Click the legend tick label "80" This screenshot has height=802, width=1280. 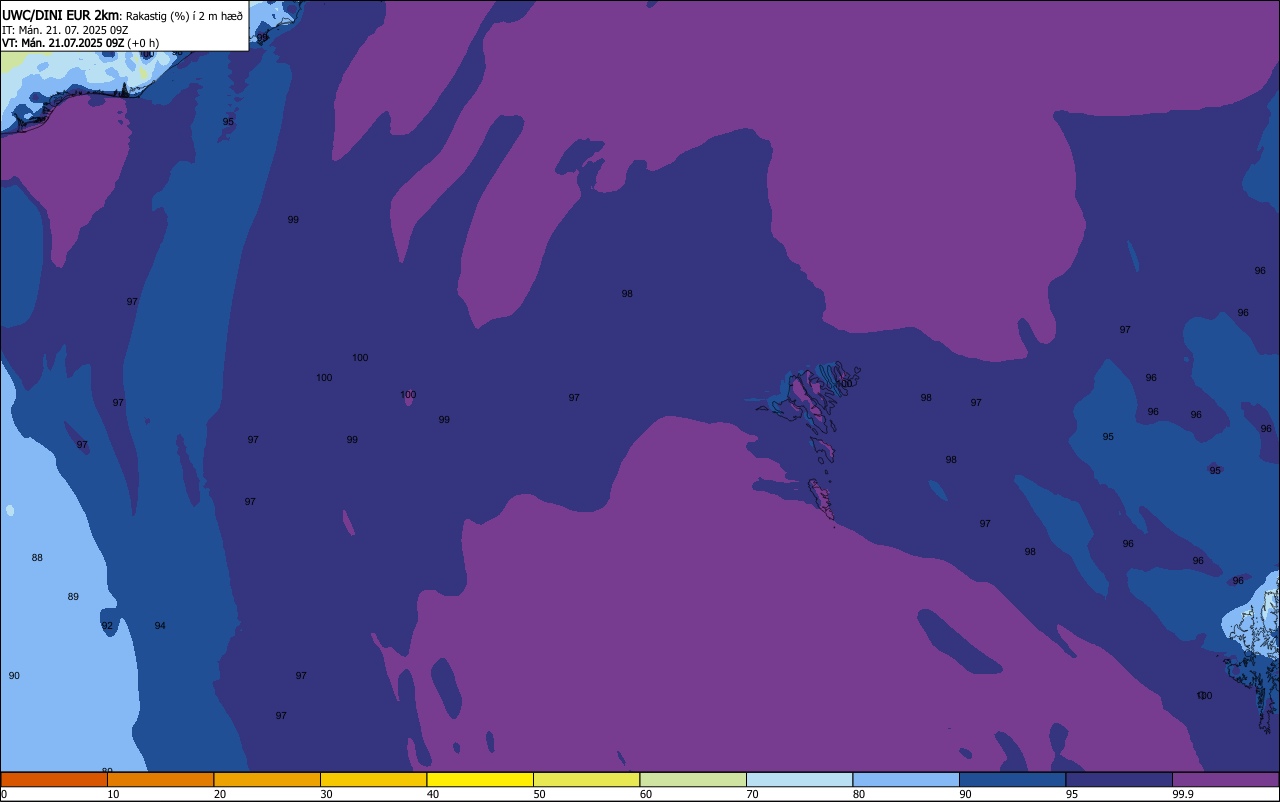(859, 794)
